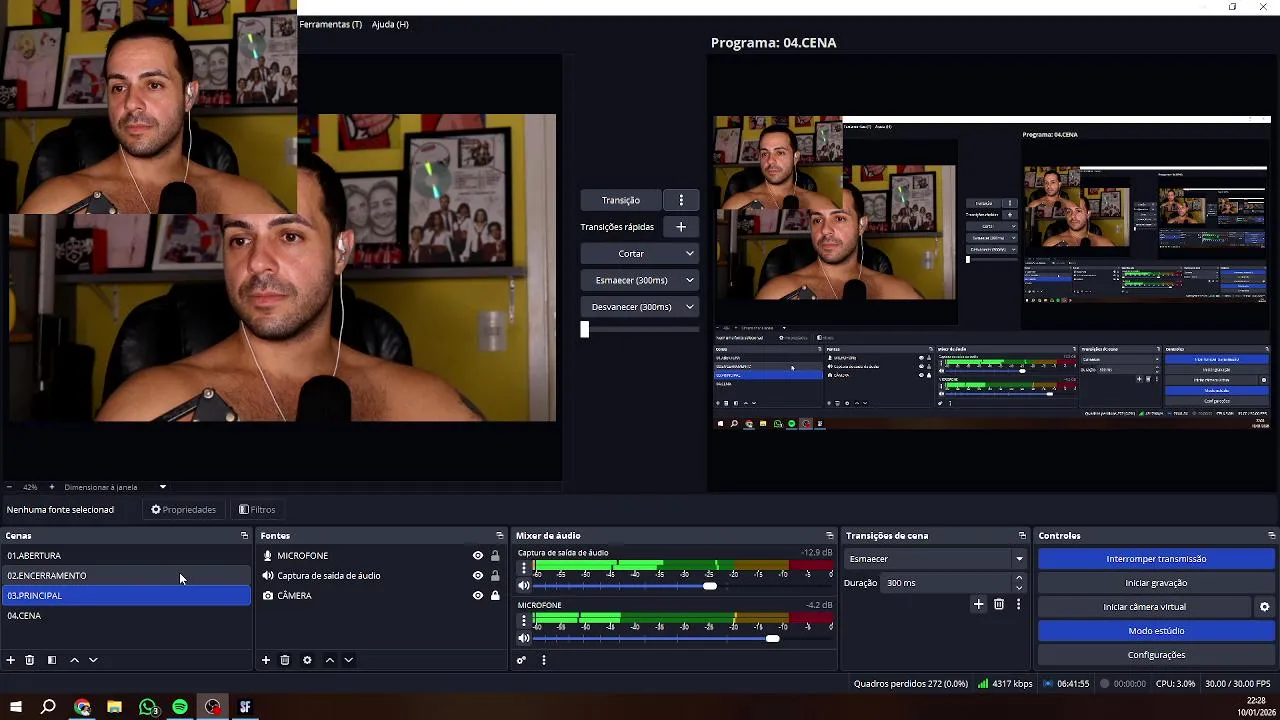
Task: Open advanced audio properties gears icon
Action: coord(521,660)
